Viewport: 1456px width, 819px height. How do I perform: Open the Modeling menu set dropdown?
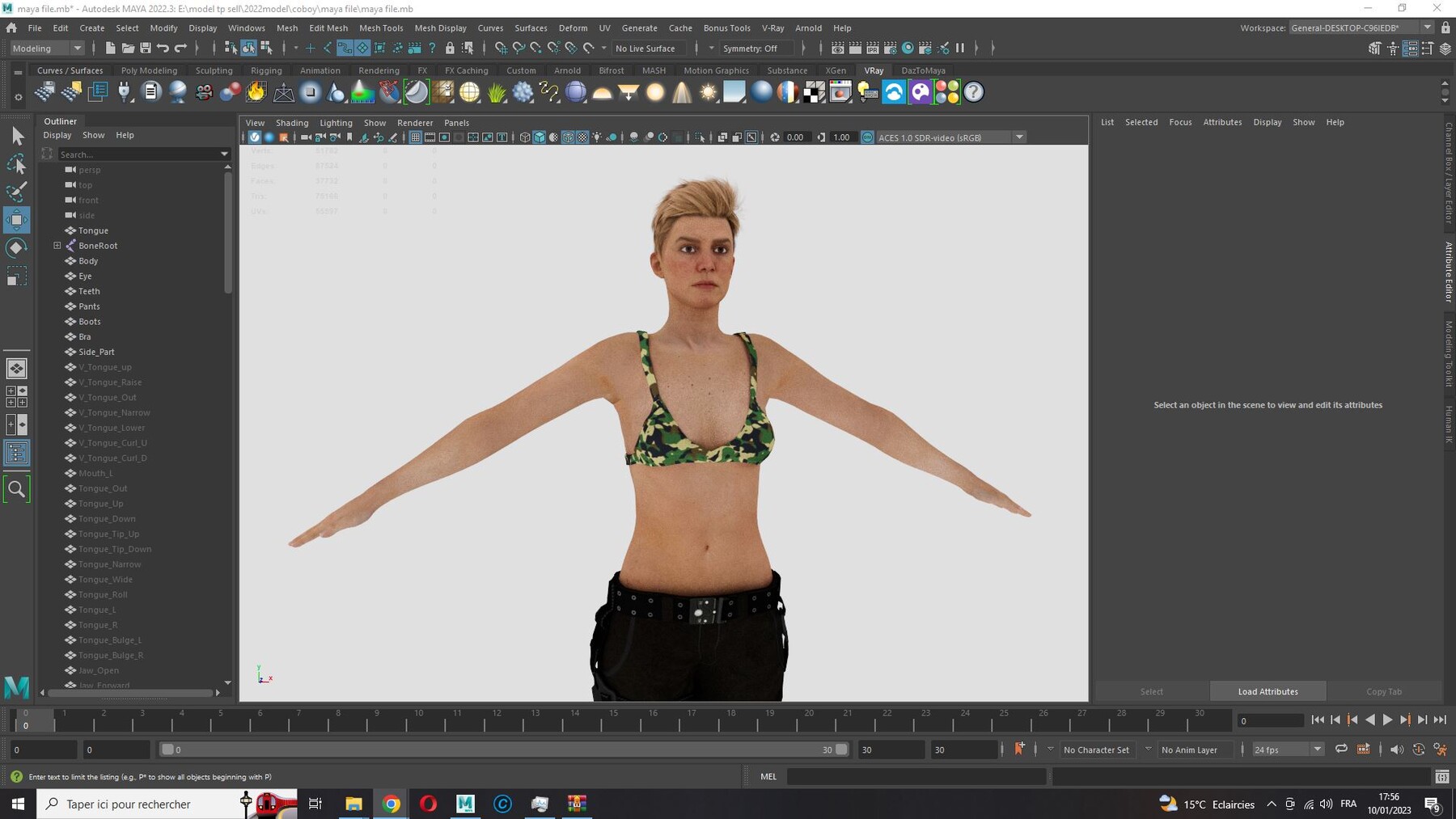(46, 49)
